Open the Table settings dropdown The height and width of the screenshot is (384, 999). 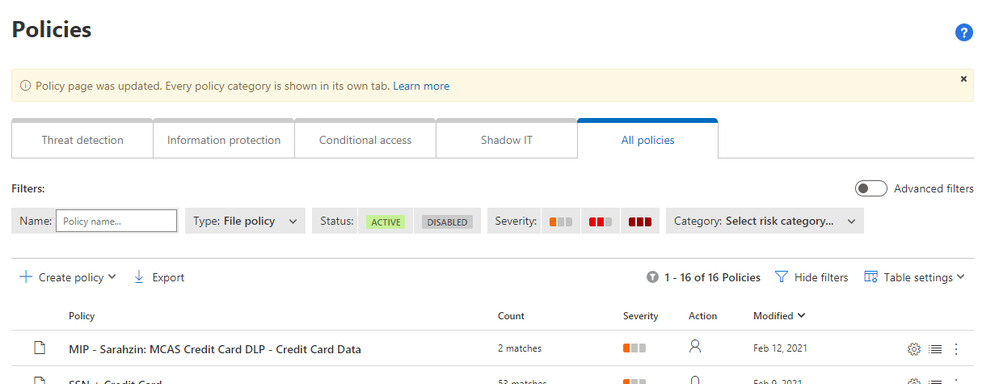(914, 277)
